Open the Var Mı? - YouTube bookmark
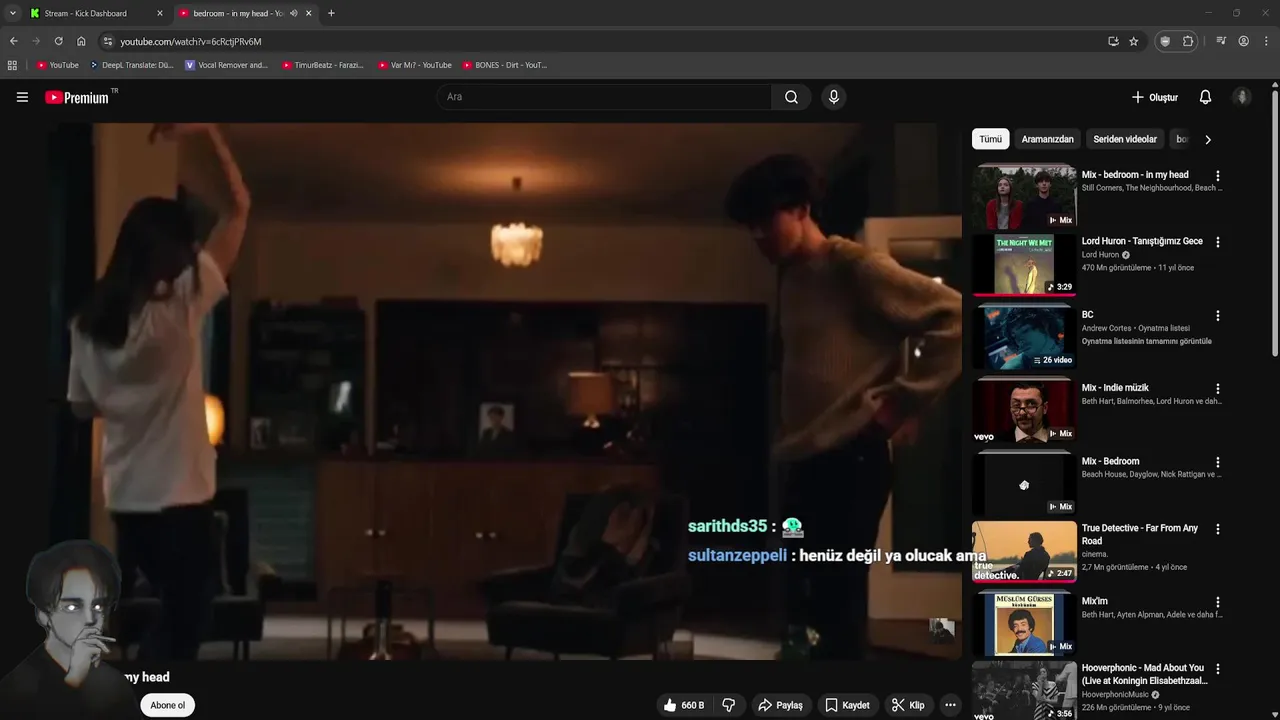Screen dimensions: 1280x720 point(415,65)
